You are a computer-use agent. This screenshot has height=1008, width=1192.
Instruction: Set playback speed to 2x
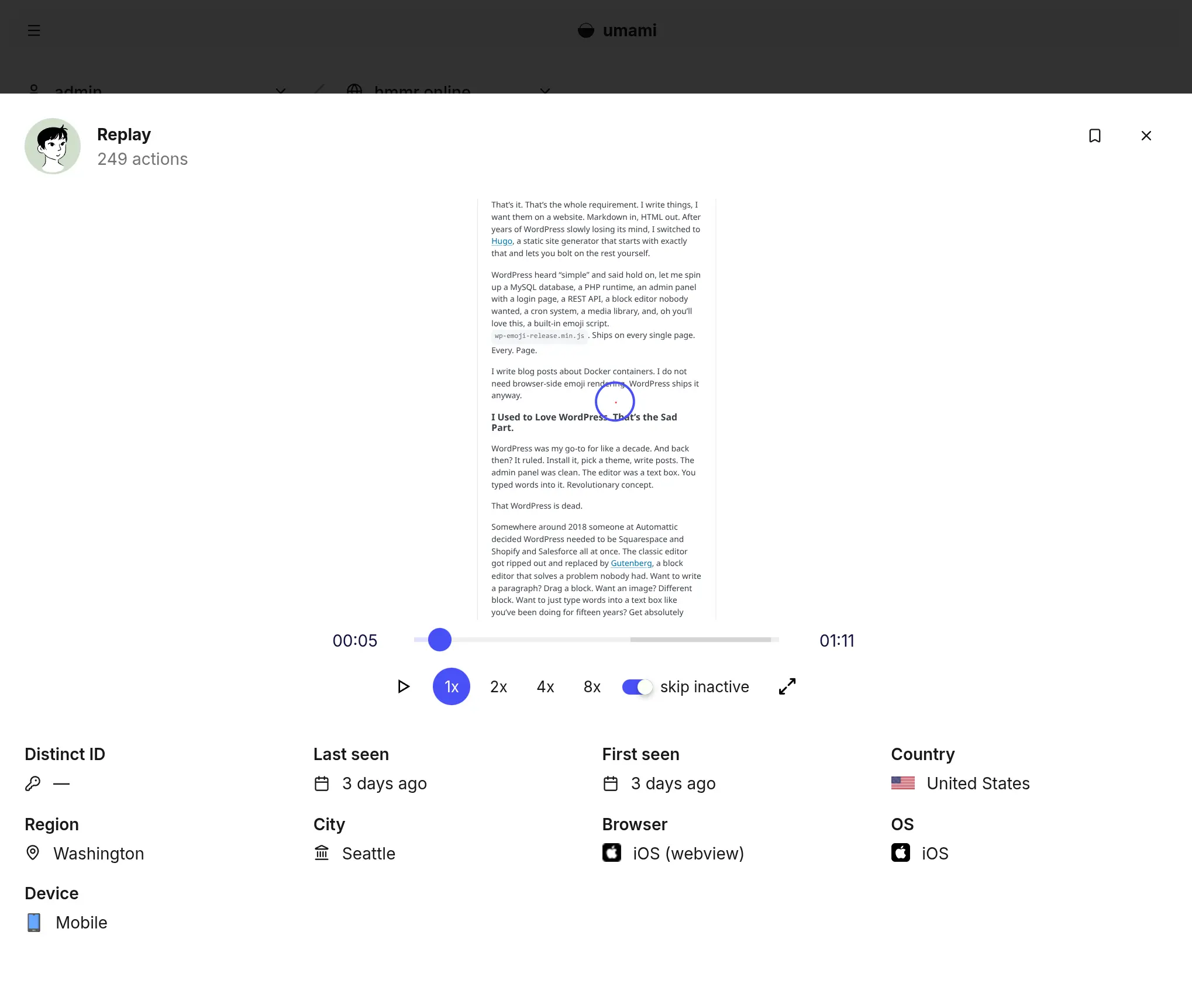(x=498, y=687)
